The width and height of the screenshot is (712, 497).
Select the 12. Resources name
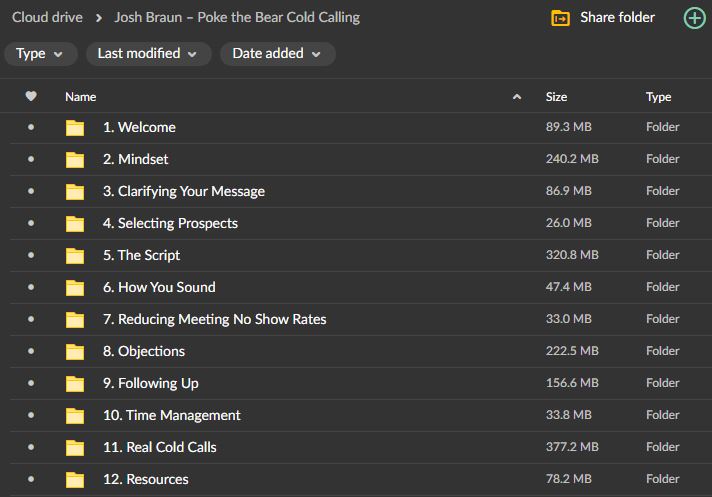point(145,479)
